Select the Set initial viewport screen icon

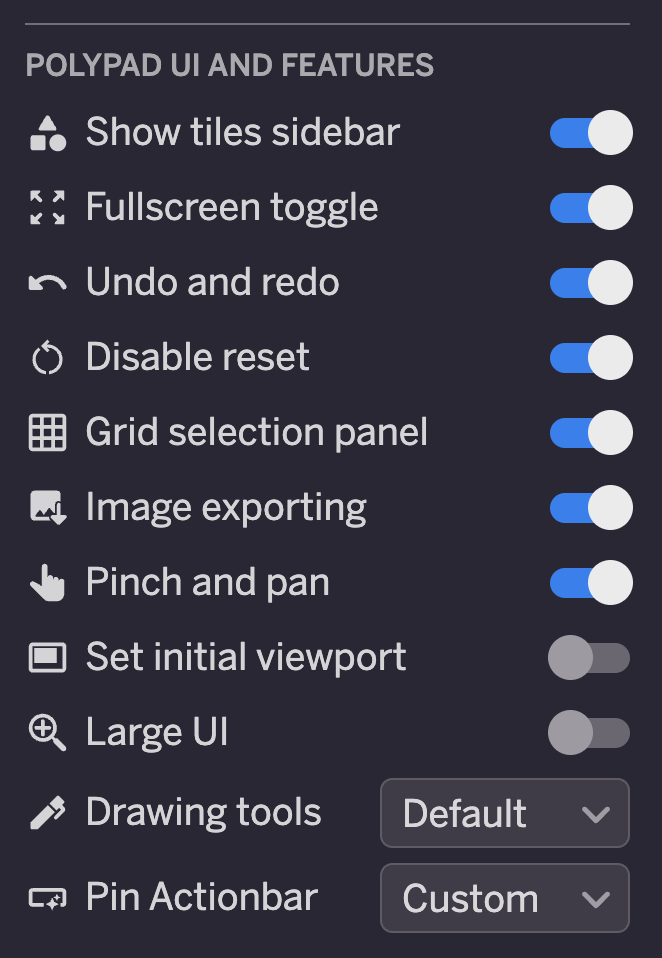click(47, 656)
